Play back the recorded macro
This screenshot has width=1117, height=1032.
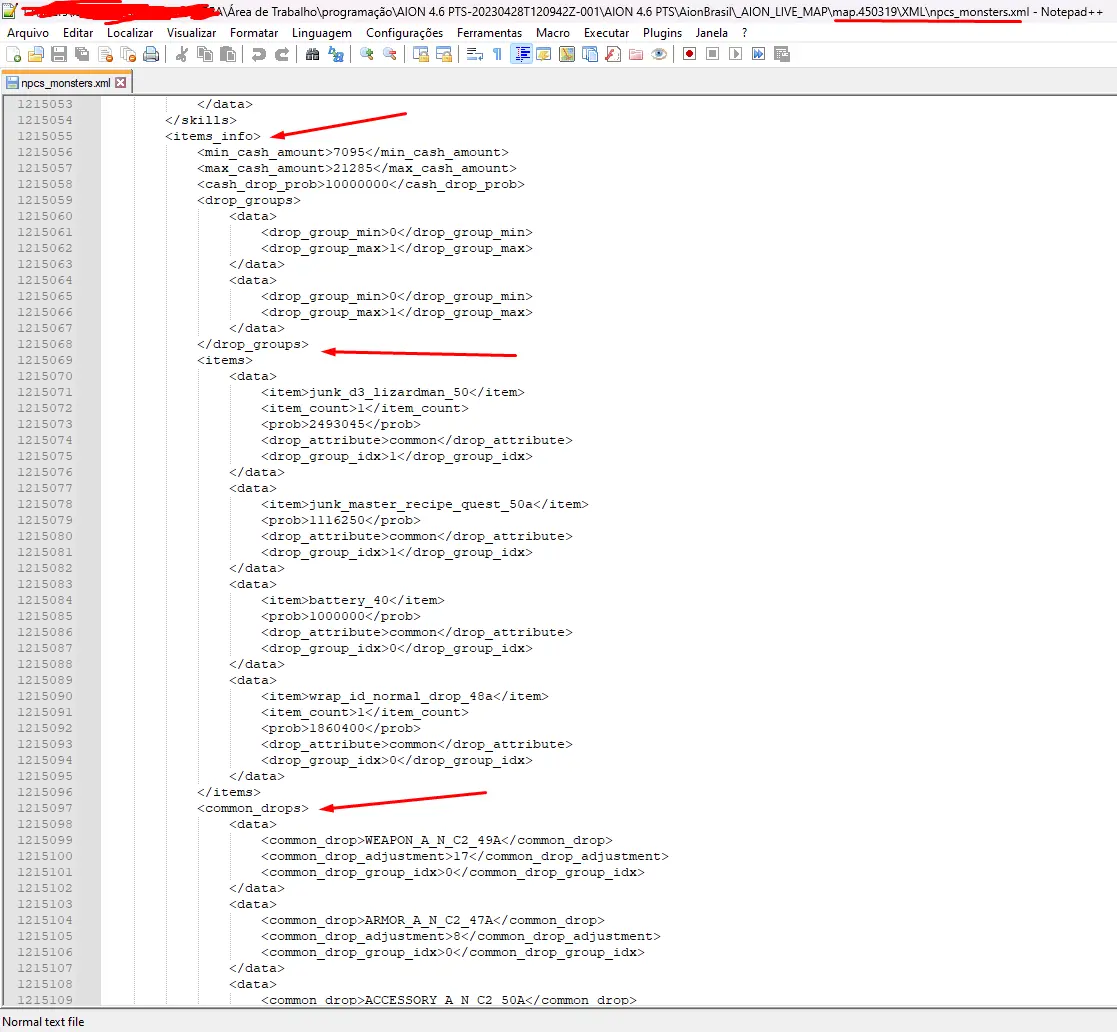(735, 55)
